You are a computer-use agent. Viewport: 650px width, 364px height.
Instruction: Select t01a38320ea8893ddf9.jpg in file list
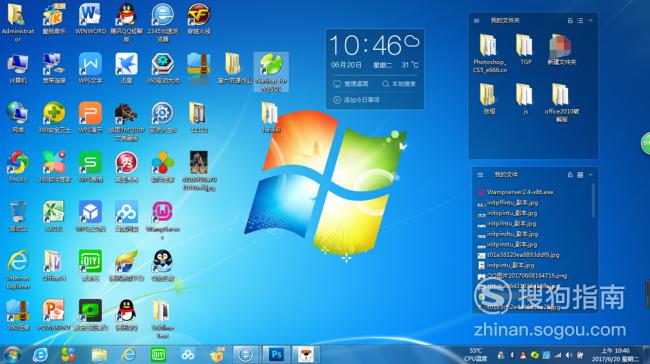[x=518, y=255]
